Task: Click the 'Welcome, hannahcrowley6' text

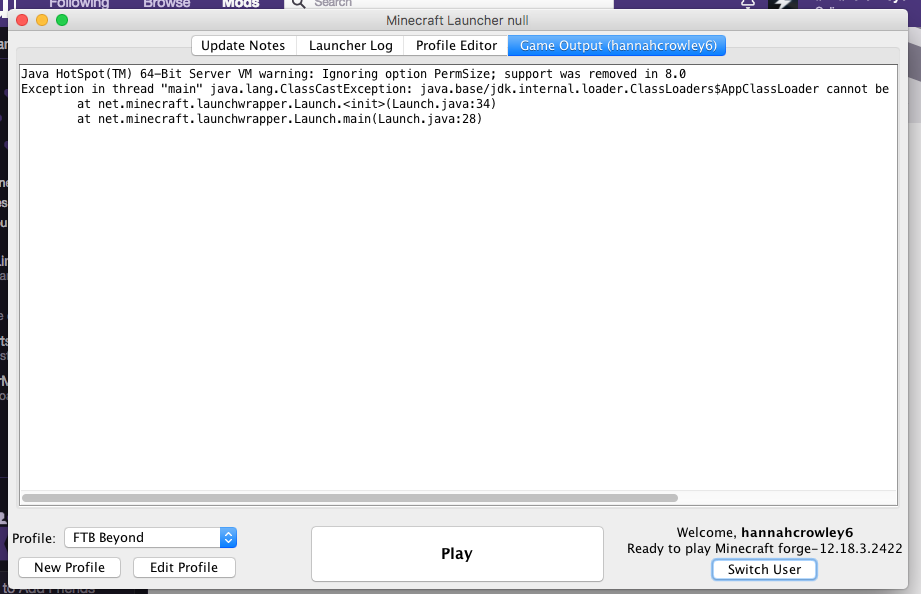Action: (x=764, y=532)
